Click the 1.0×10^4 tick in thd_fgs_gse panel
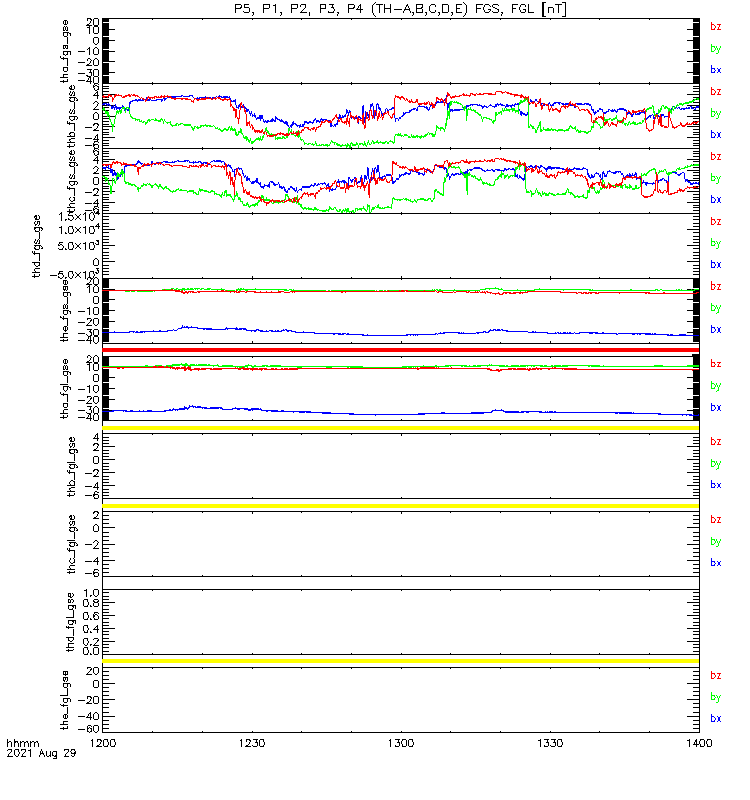750x800 pixels. click(79, 231)
